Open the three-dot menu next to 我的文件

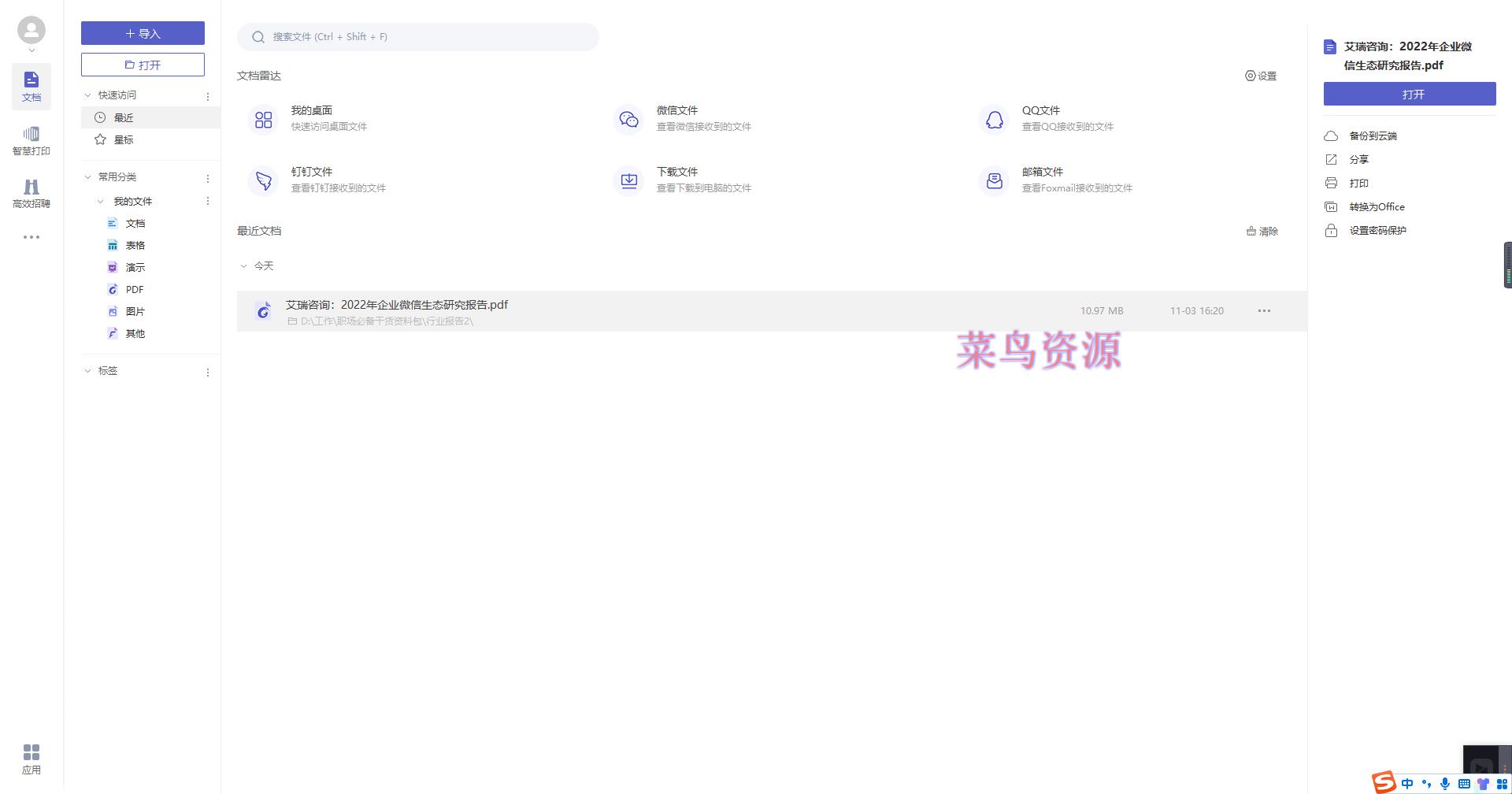208,201
